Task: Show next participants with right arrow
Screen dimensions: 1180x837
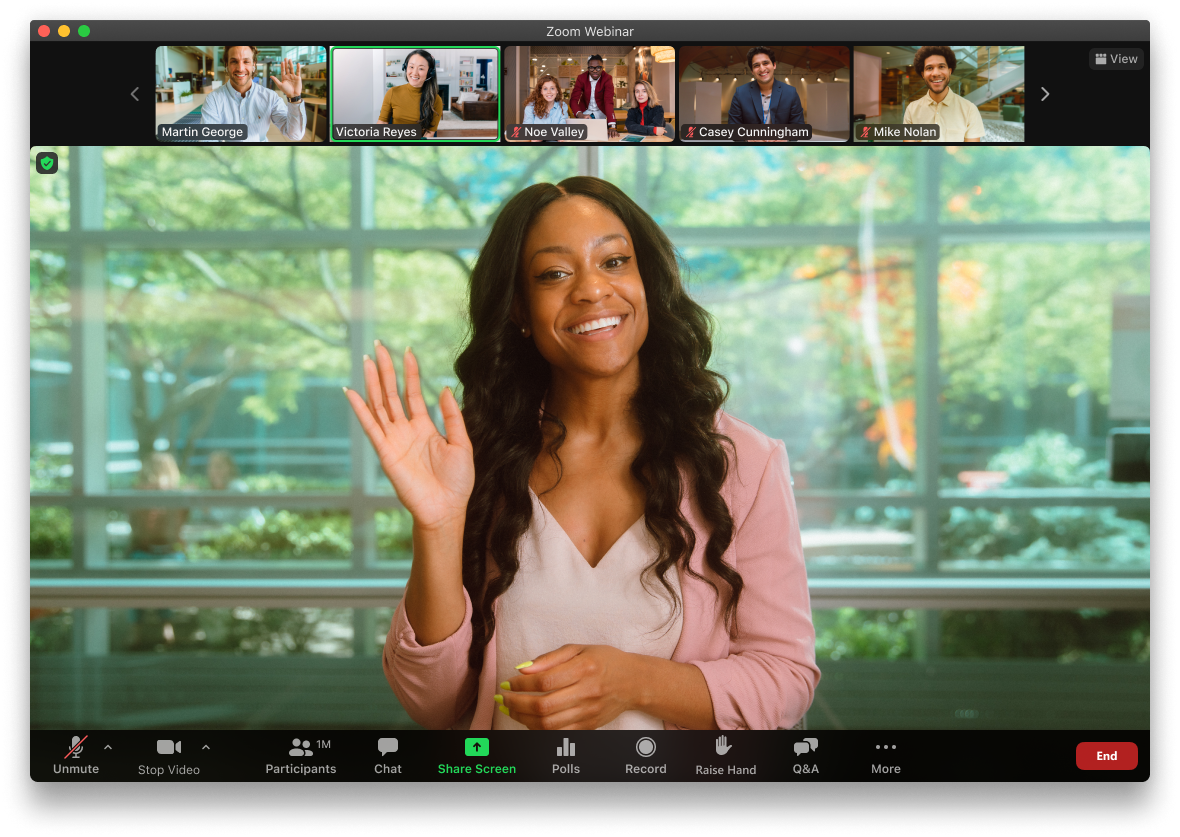Action: (1044, 93)
